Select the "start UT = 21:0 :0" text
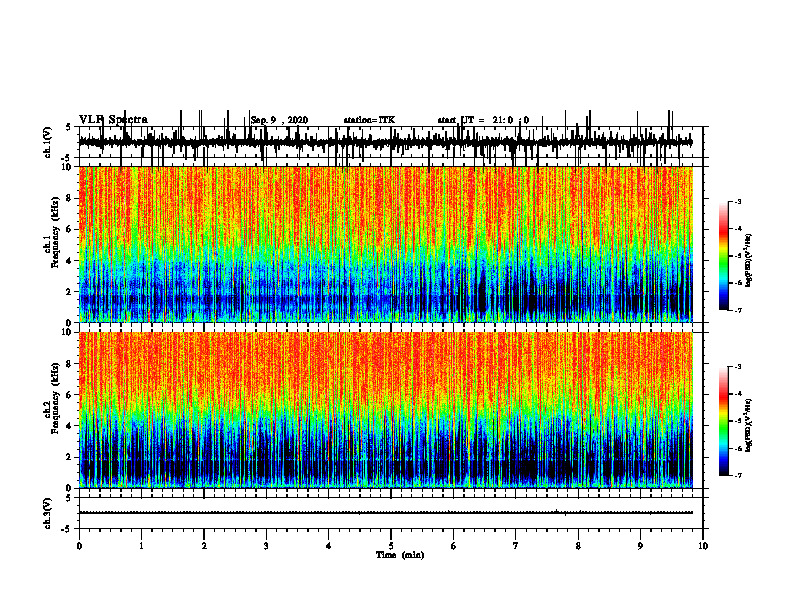Viewport: 792px width, 612px height. point(483,120)
